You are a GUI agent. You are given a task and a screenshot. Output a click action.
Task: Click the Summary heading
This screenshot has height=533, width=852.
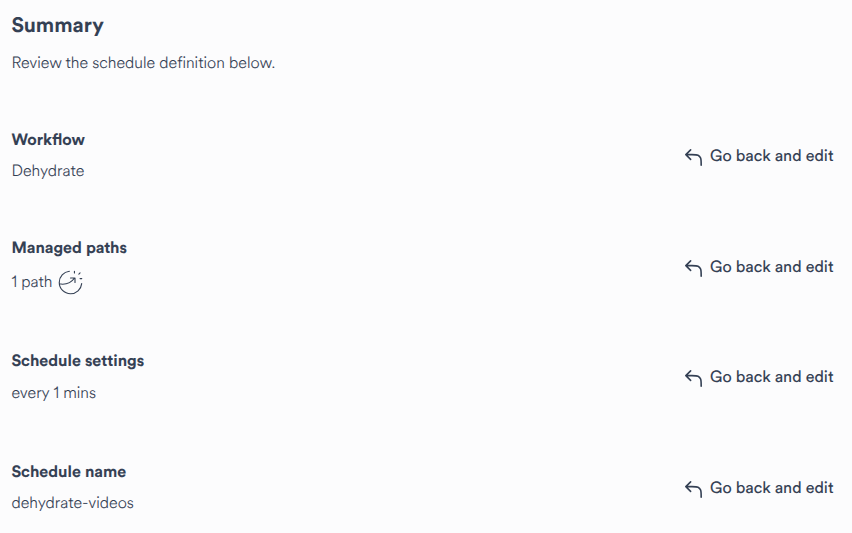pyautogui.click(x=57, y=26)
